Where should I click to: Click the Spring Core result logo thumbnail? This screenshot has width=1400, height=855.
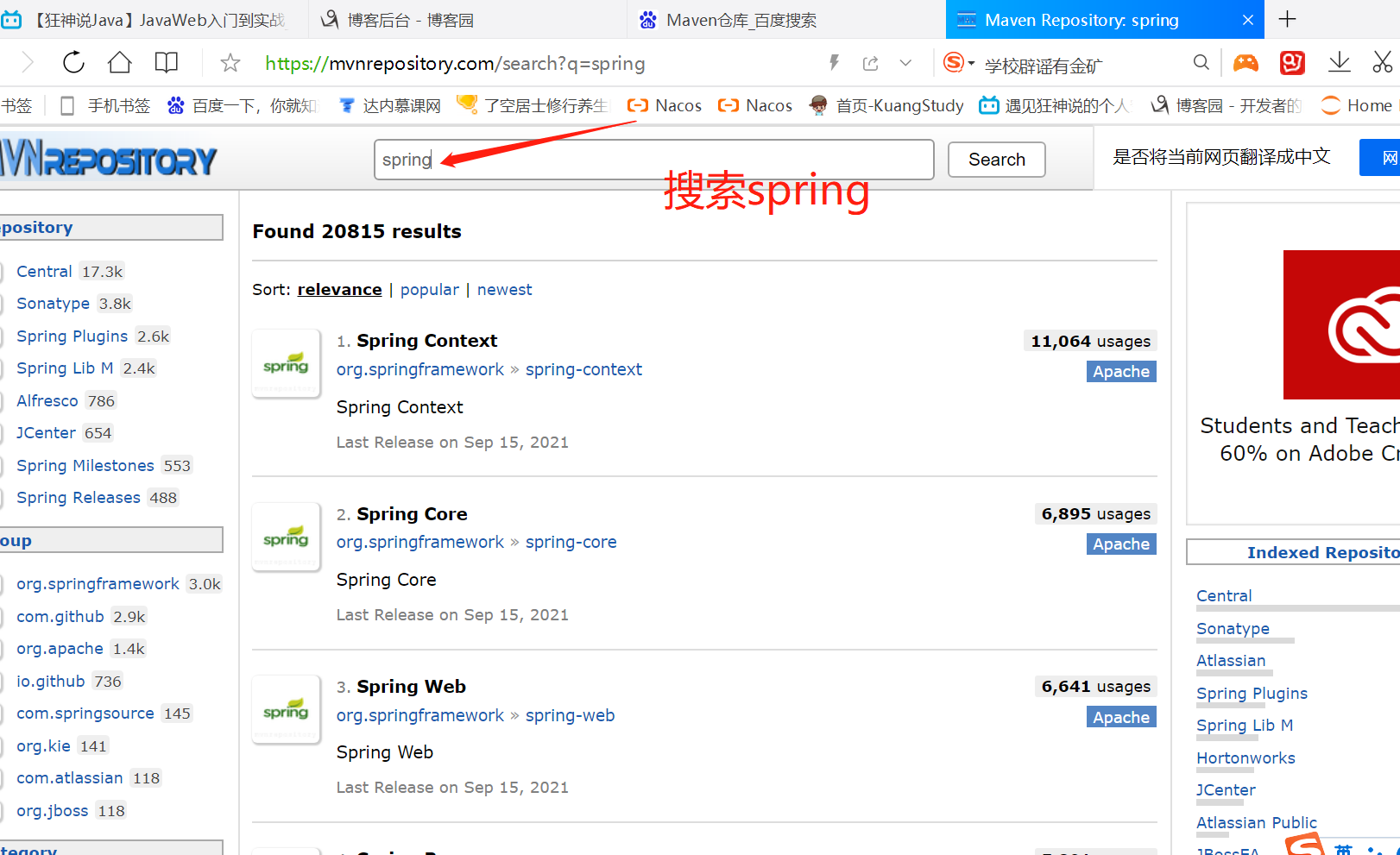click(x=286, y=537)
